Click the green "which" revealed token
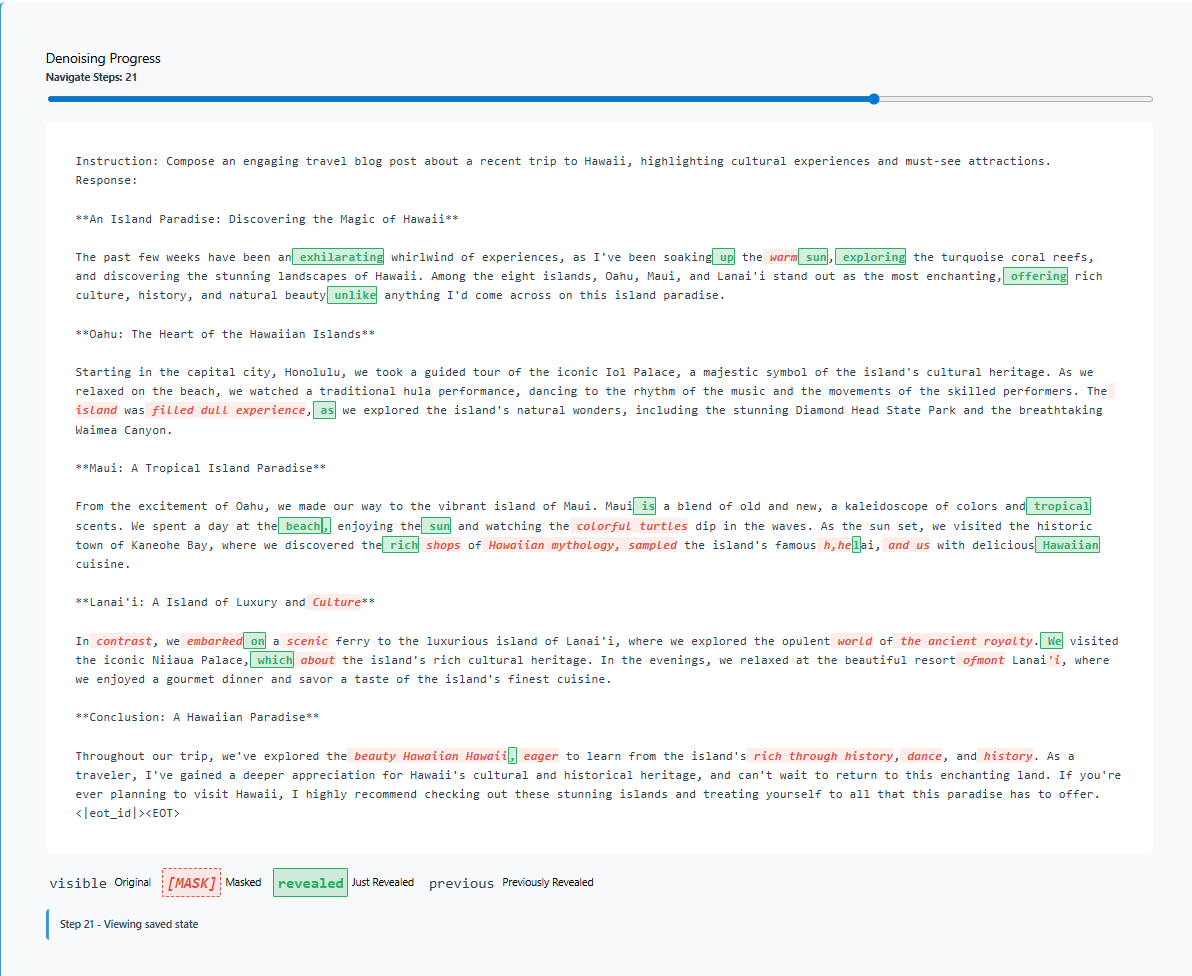Image resolution: width=1192 pixels, height=976 pixels. (272, 660)
